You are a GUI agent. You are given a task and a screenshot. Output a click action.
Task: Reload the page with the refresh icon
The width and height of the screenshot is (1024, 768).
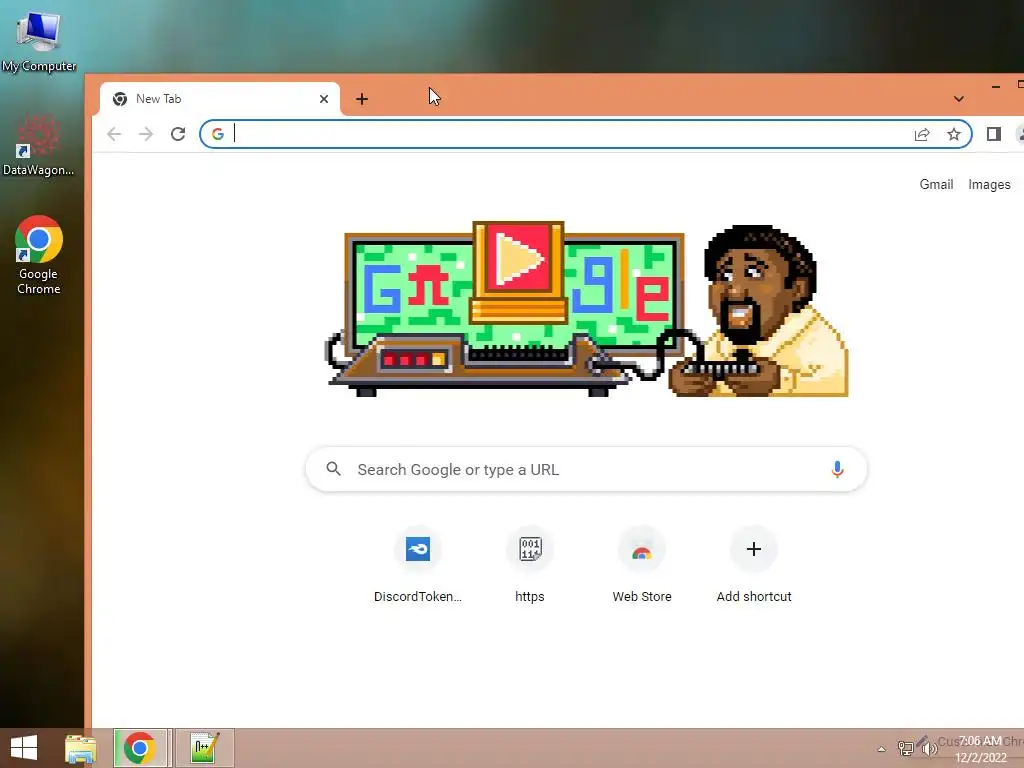pos(178,134)
